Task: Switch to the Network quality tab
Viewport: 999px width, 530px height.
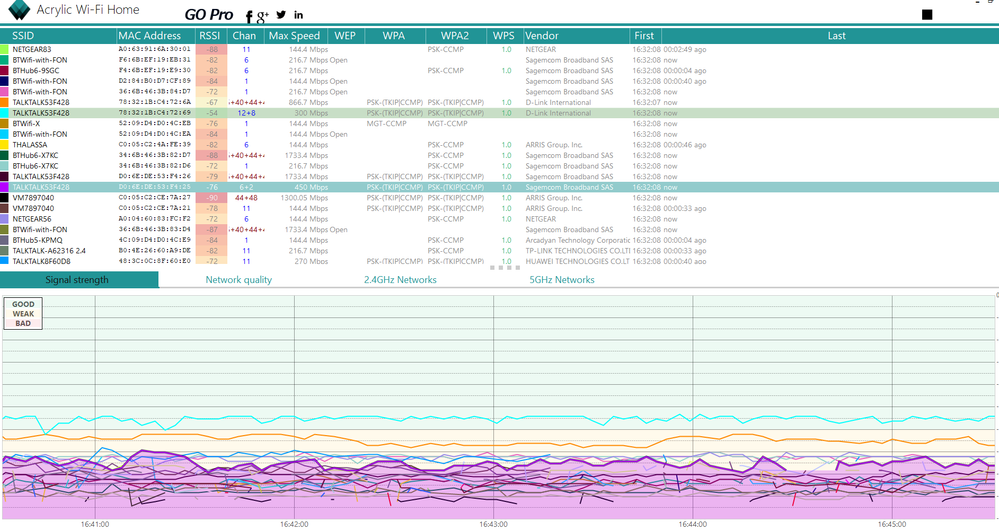Action: tap(238, 280)
